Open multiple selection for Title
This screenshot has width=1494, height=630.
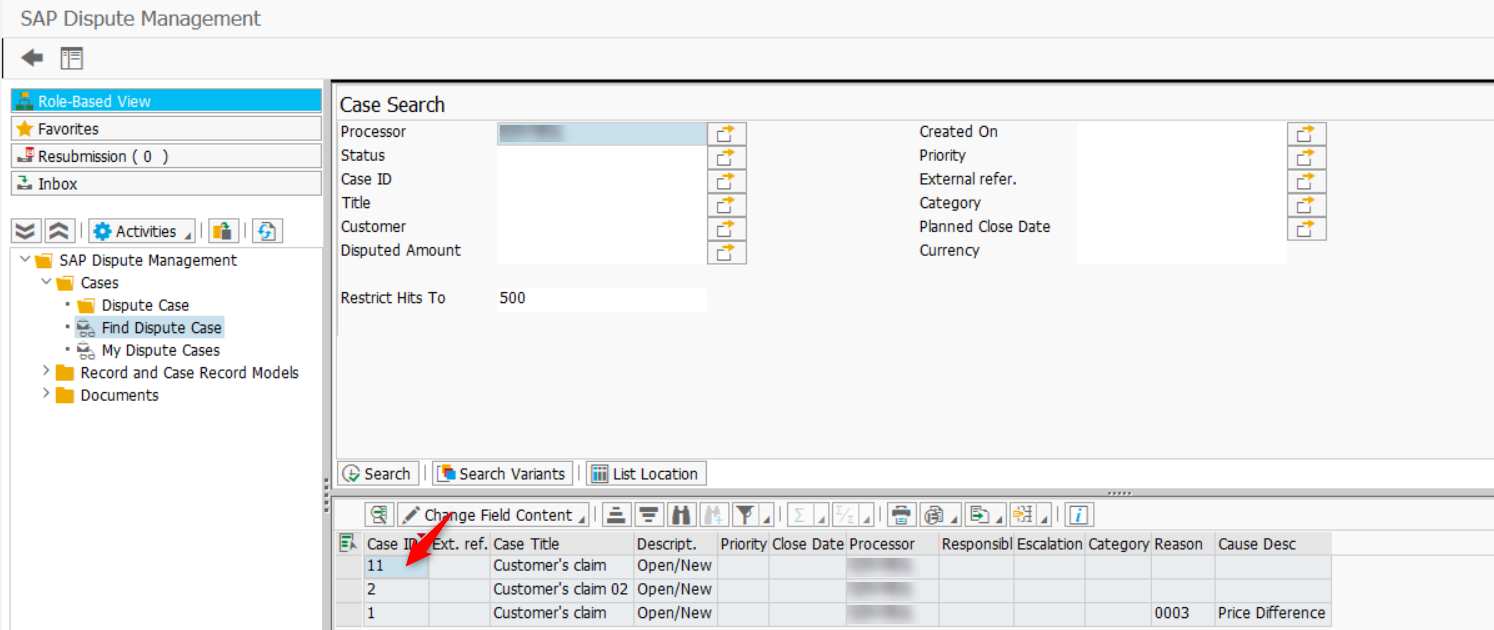[x=726, y=205]
